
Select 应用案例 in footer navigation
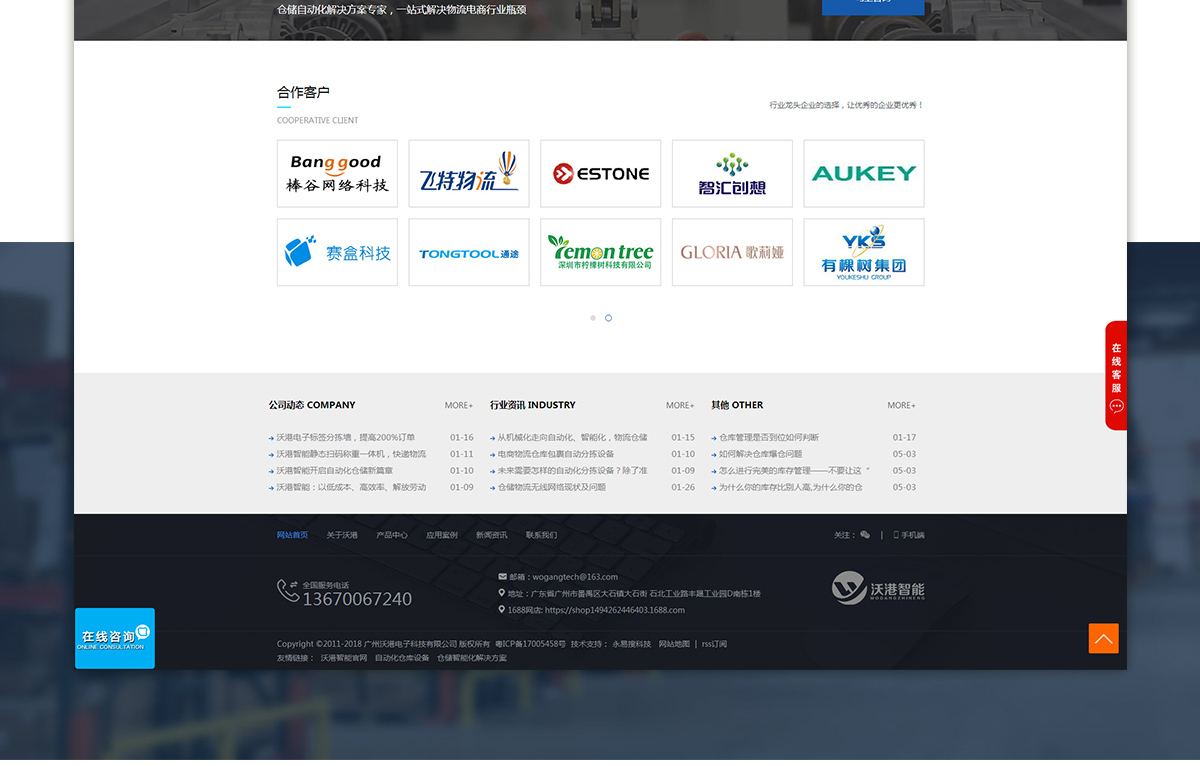click(442, 535)
